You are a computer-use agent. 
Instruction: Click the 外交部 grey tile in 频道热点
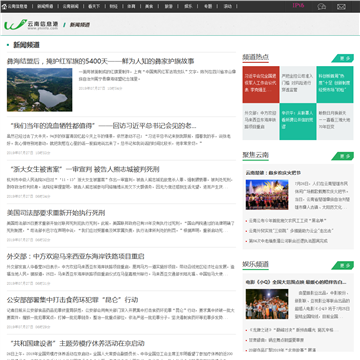tap(261, 122)
